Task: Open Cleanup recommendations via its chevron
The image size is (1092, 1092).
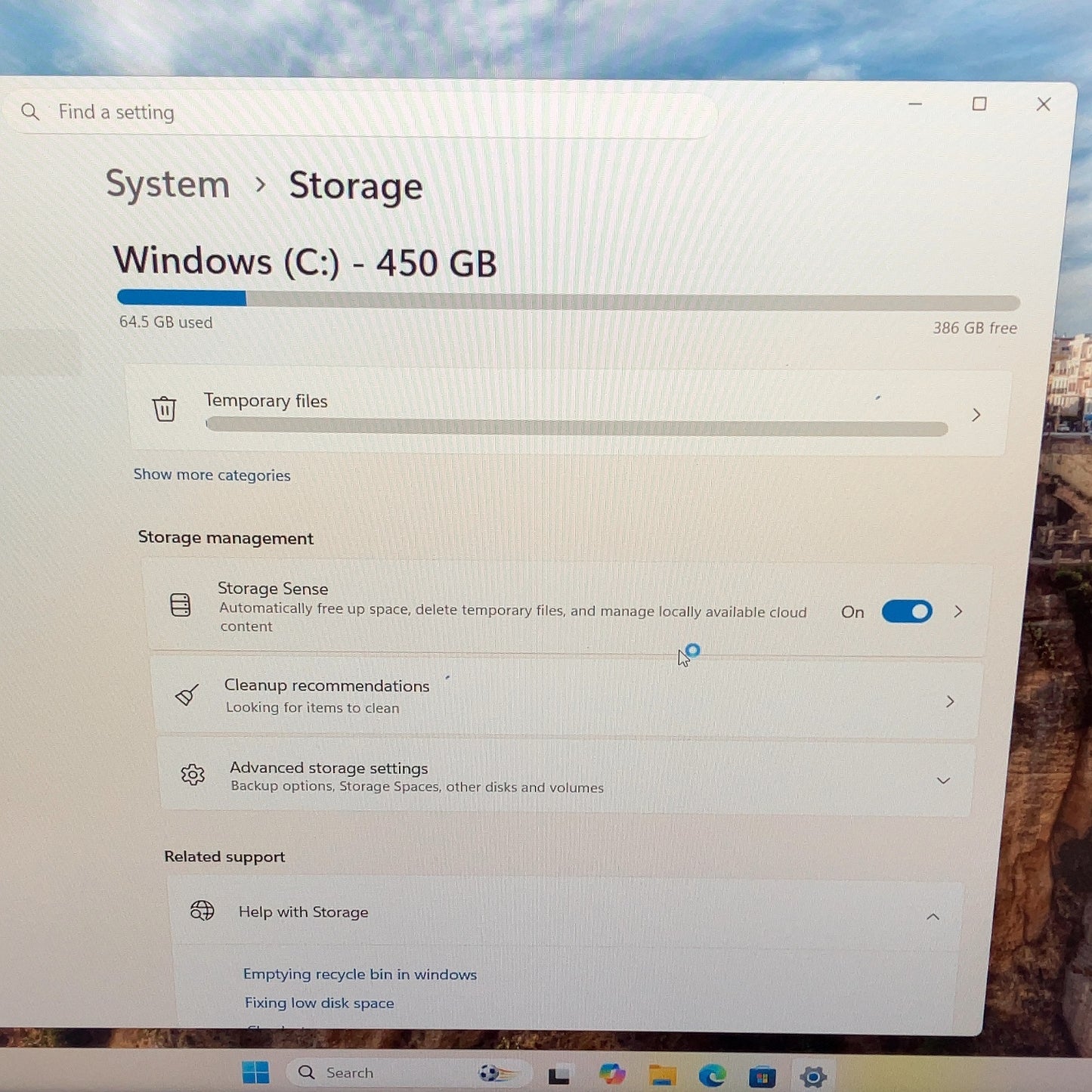Action: 950,702
